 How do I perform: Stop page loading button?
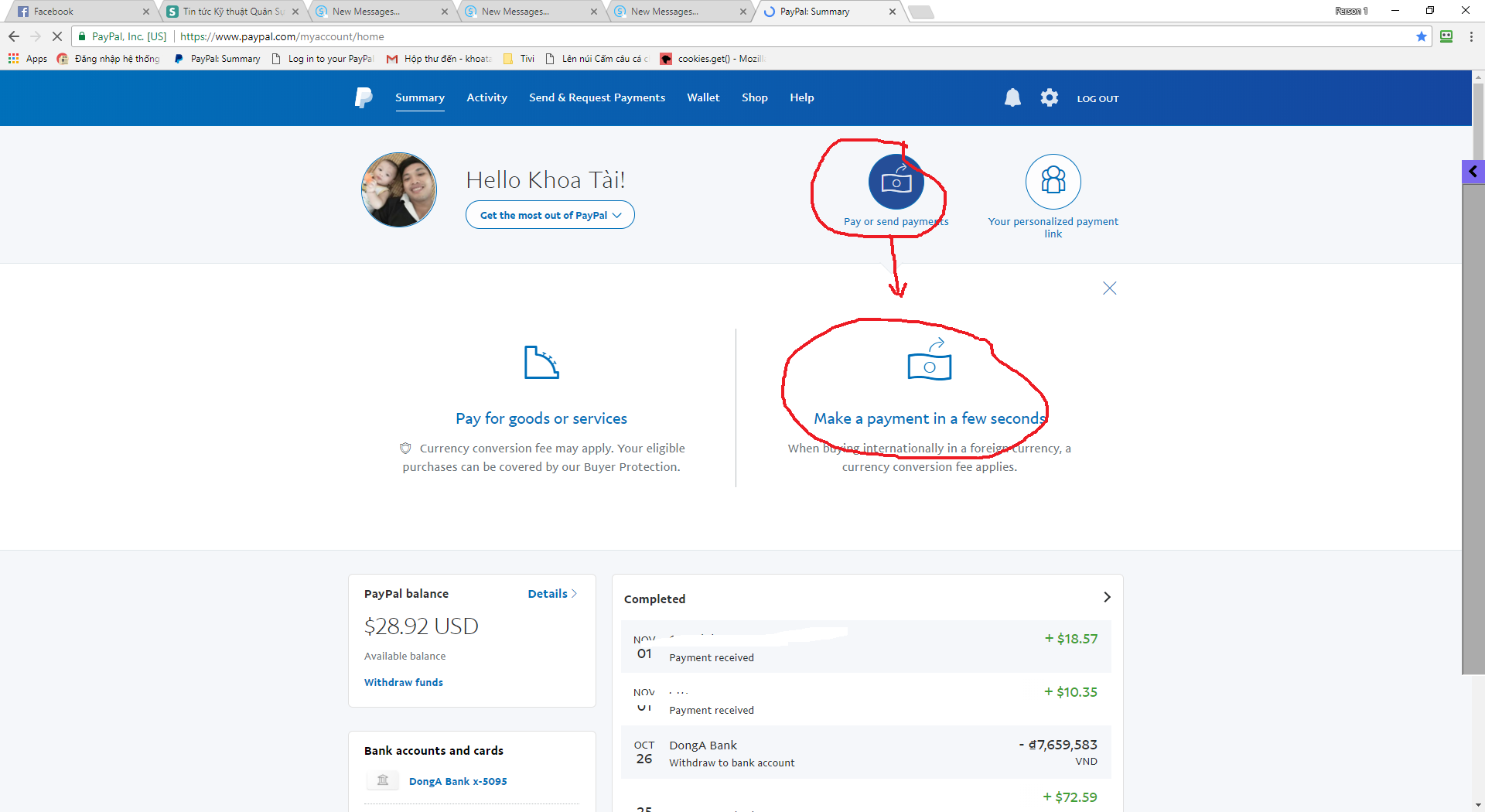pyautogui.click(x=56, y=36)
